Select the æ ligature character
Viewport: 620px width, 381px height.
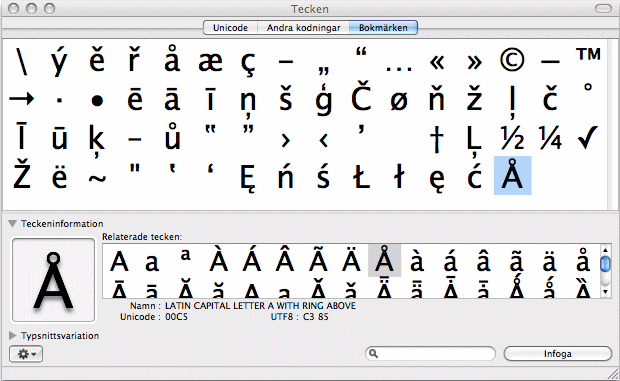pos(210,62)
